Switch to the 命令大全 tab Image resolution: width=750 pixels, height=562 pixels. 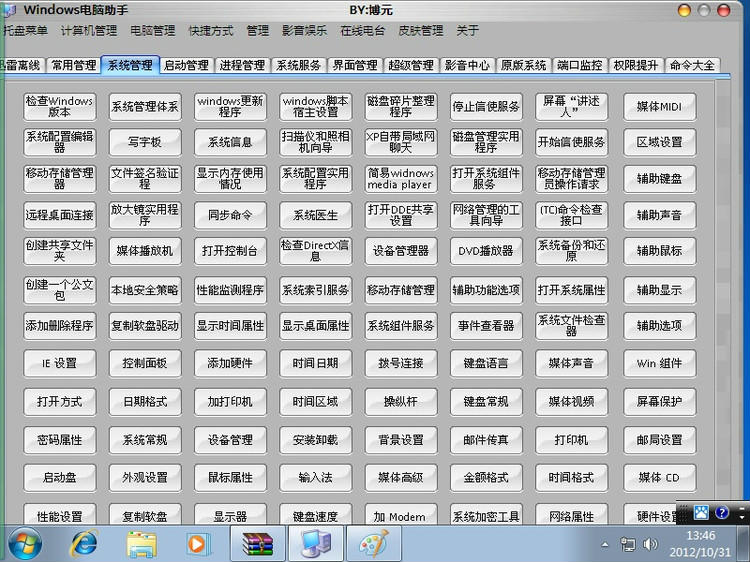[x=692, y=65]
